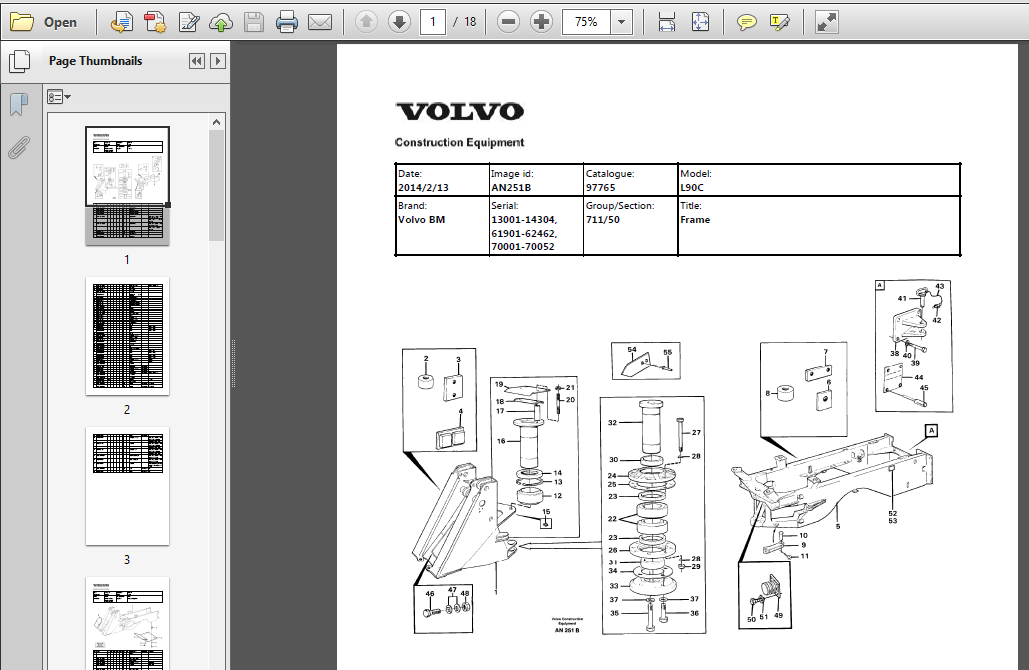
Task: Zoom out with minus button
Action: tap(508, 22)
